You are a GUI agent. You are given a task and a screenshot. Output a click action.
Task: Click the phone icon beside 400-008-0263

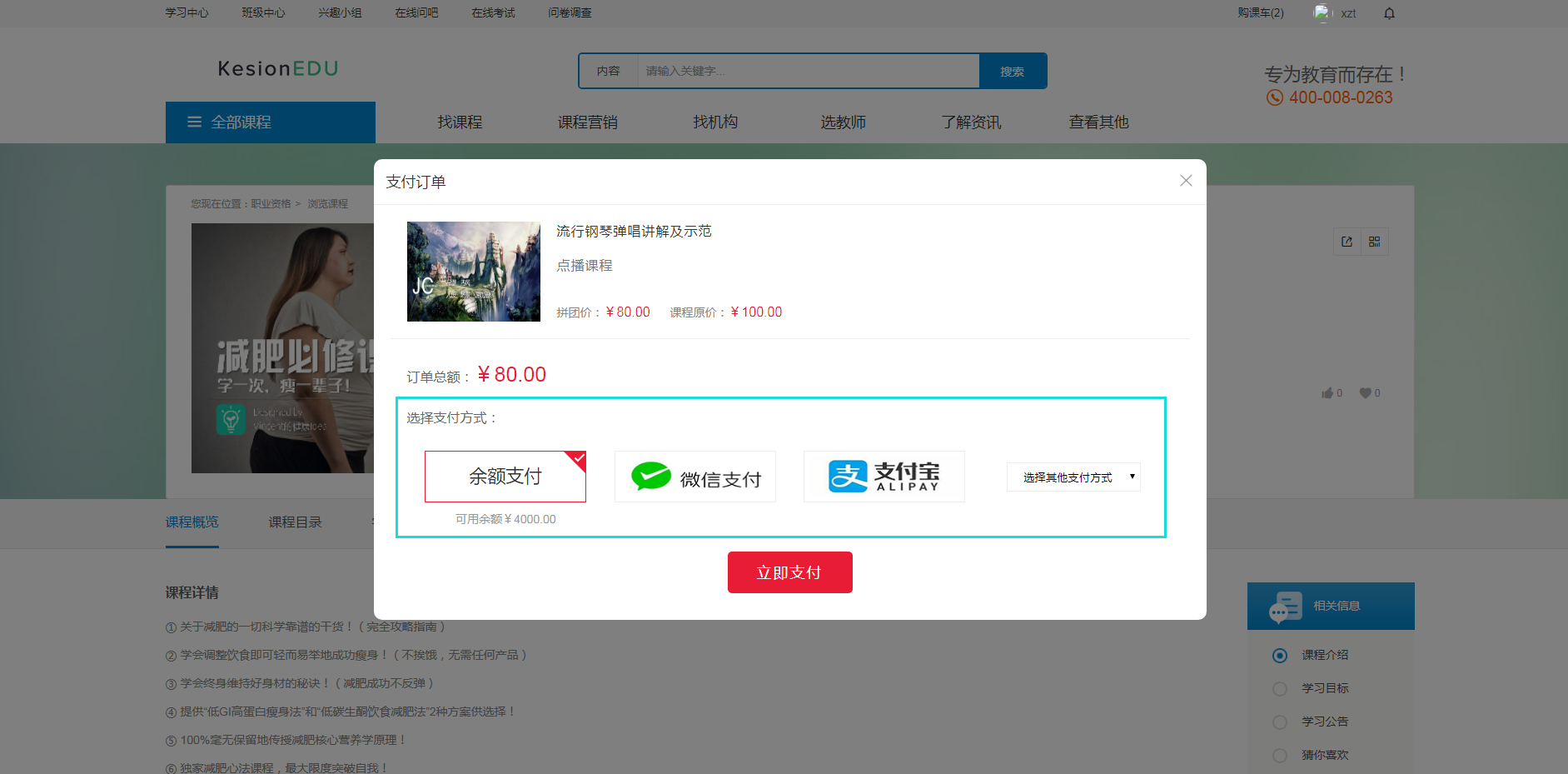(1274, 97)
